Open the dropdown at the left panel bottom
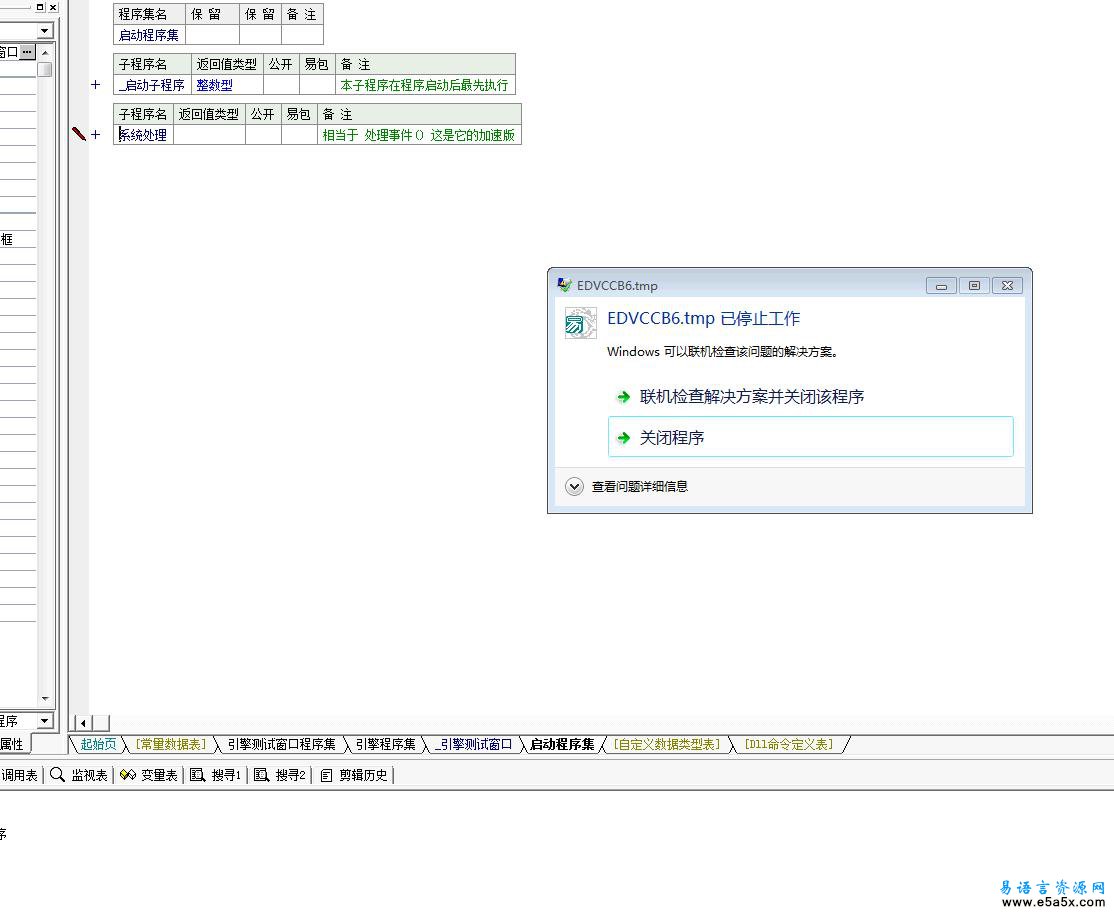 click(45, 721)
